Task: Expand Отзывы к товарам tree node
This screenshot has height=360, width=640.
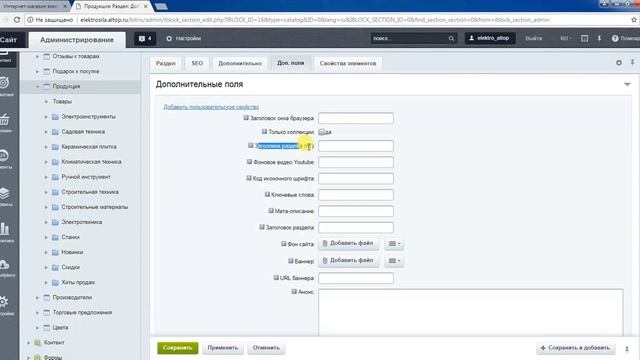Action: tap(37, 56)
